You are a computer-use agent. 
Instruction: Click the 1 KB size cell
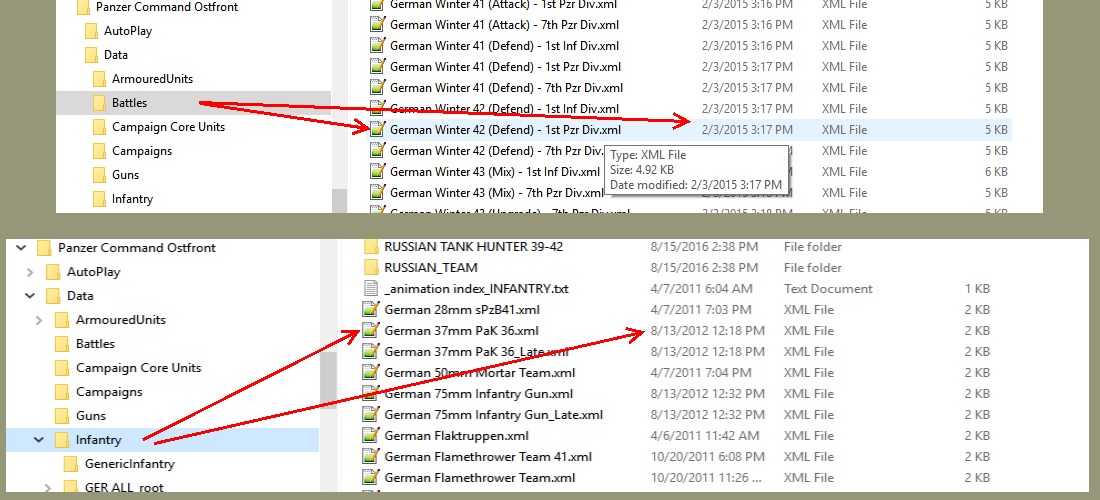coord(978,288)
